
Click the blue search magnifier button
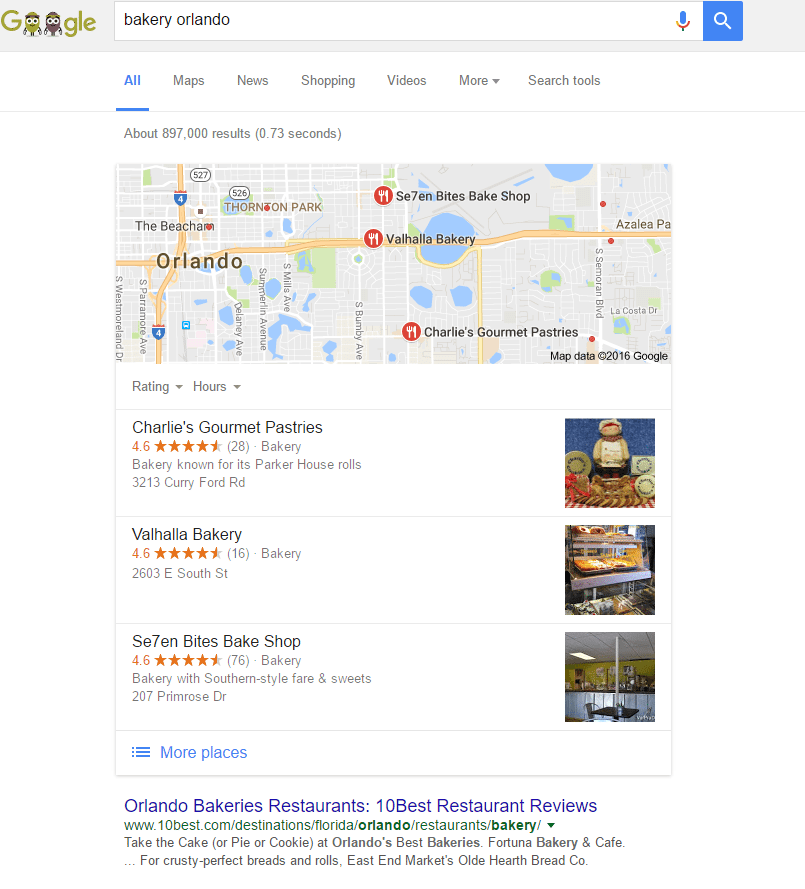coord(722,21)
